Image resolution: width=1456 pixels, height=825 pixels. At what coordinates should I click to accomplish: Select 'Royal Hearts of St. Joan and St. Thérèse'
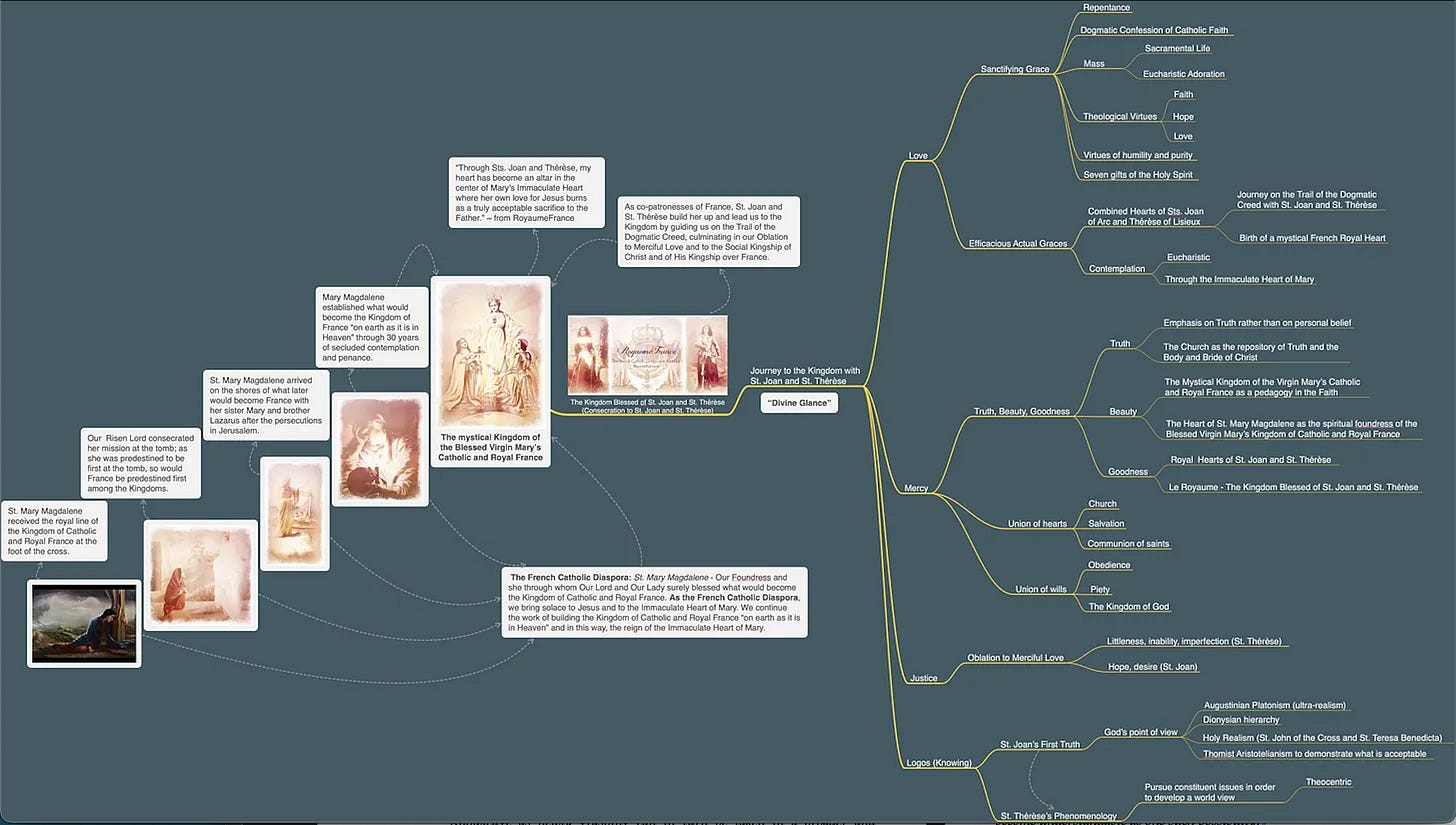pyautogui.click(x=1250, y=460)
